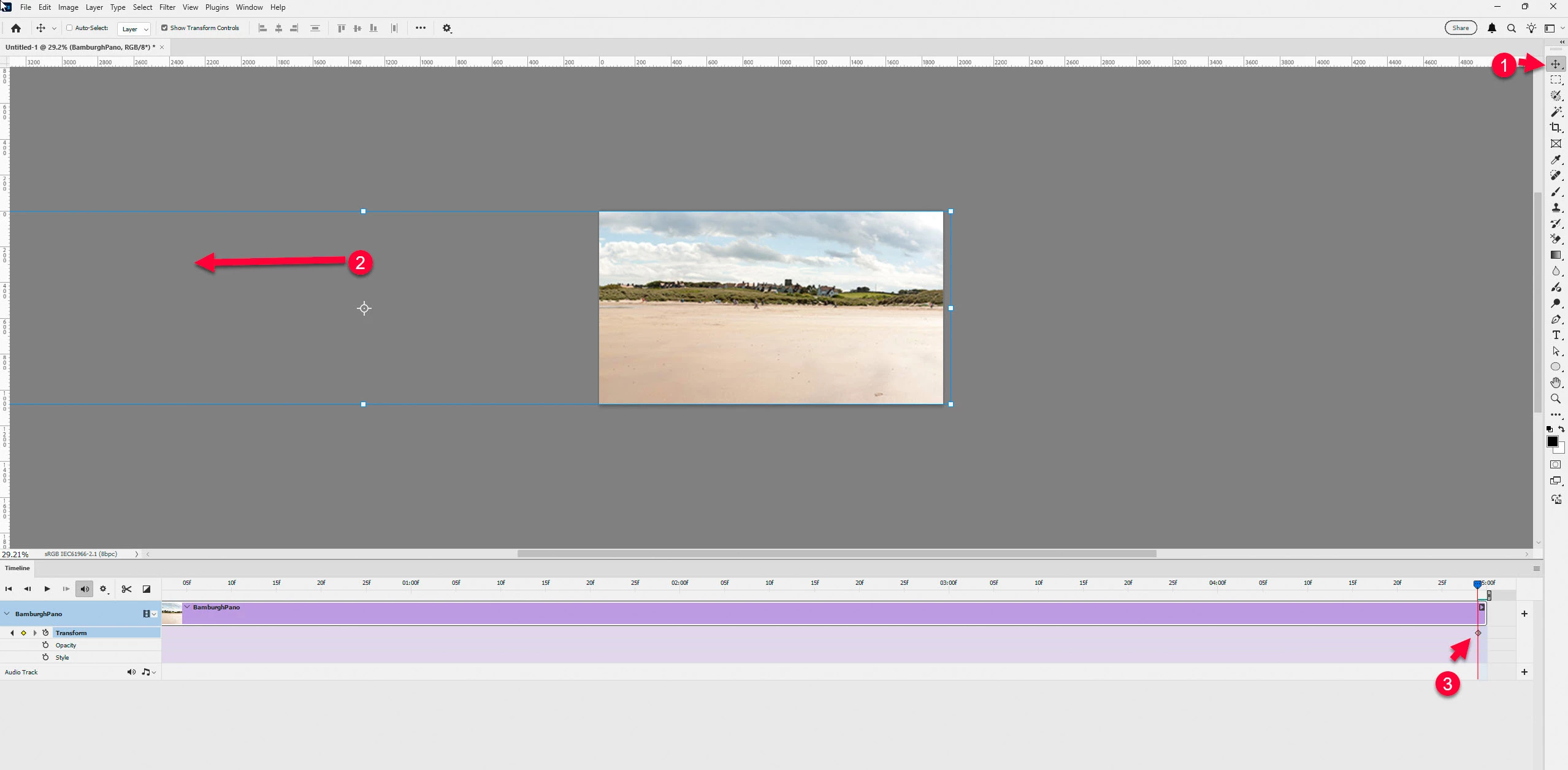Screen dimensions: 1568x770
Task: Select the Gradient tool
Action: (1555, 255)
